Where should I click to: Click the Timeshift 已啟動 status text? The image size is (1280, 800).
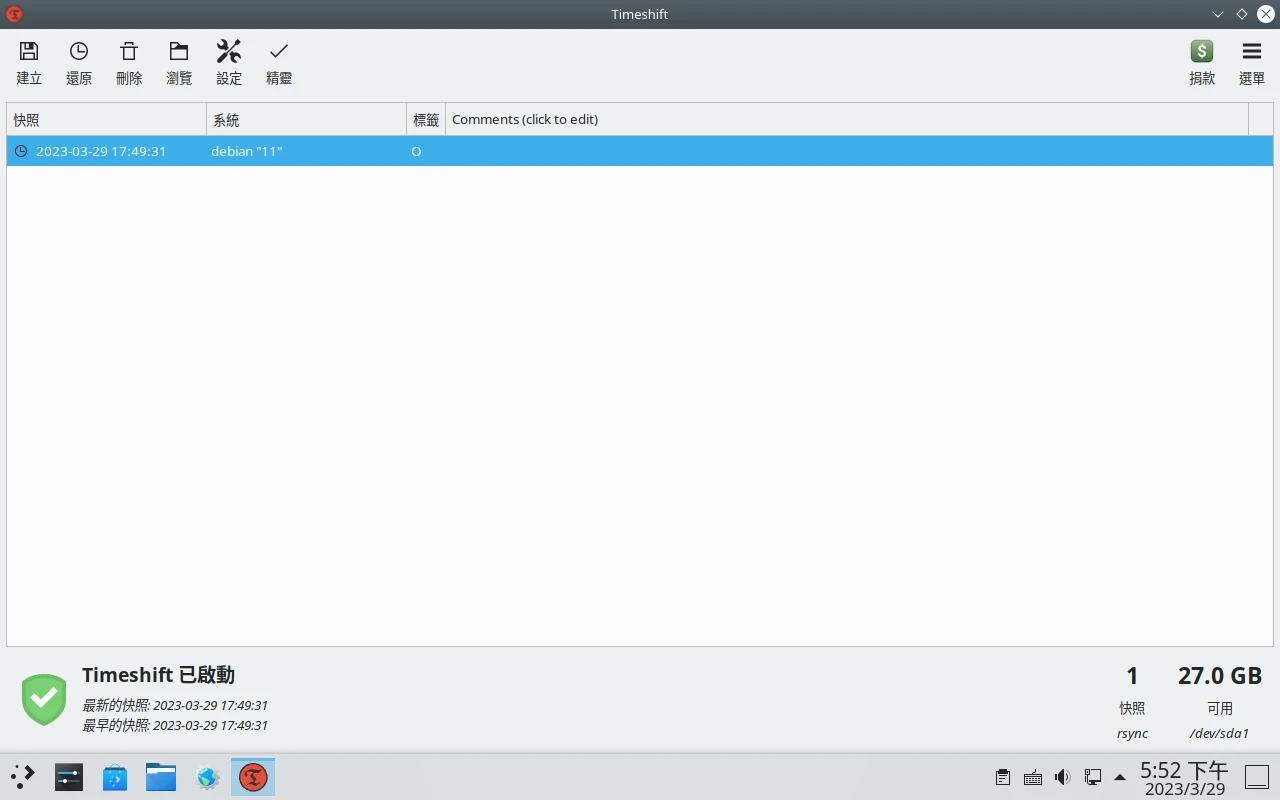point(158,675)
